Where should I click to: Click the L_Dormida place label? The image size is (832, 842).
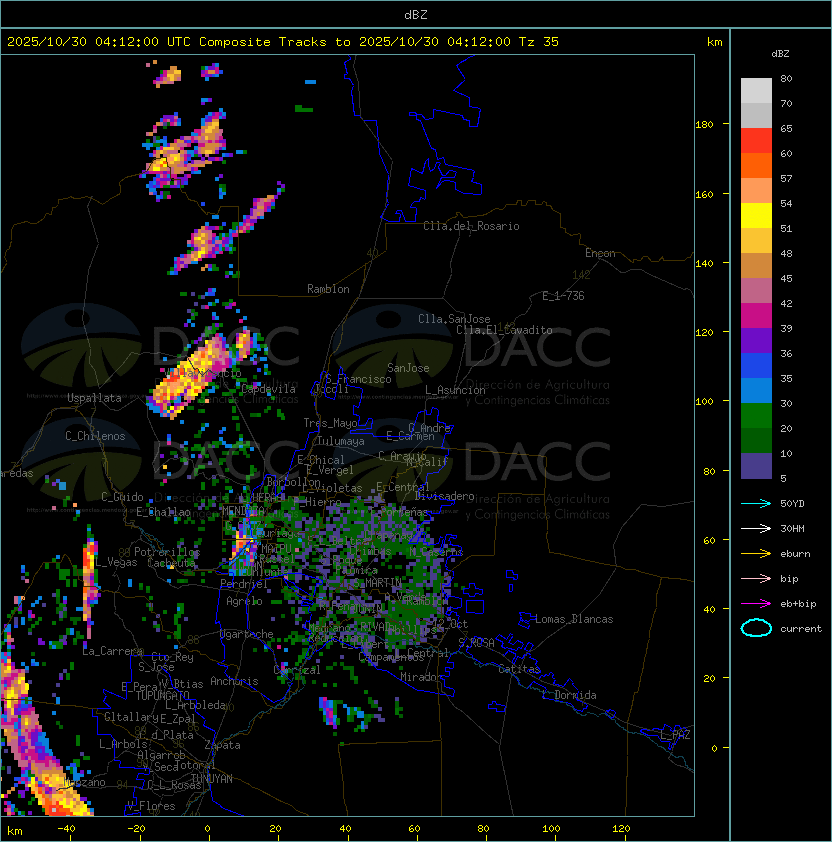click(x=569, y=695)
